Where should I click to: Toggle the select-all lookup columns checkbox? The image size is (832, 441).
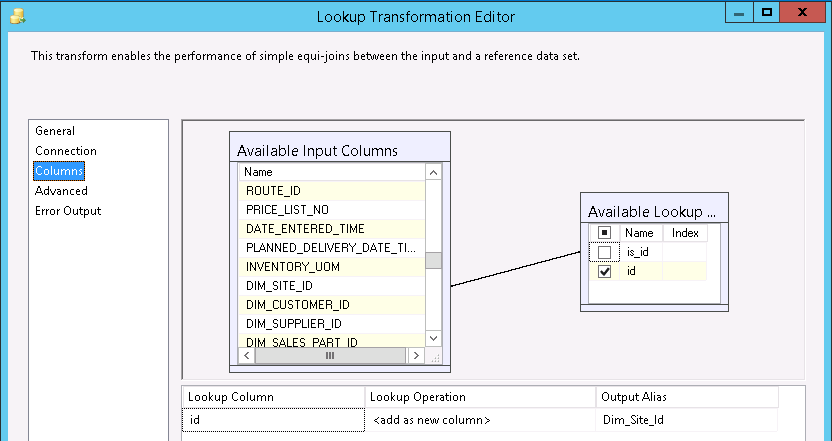click(604, 233)
